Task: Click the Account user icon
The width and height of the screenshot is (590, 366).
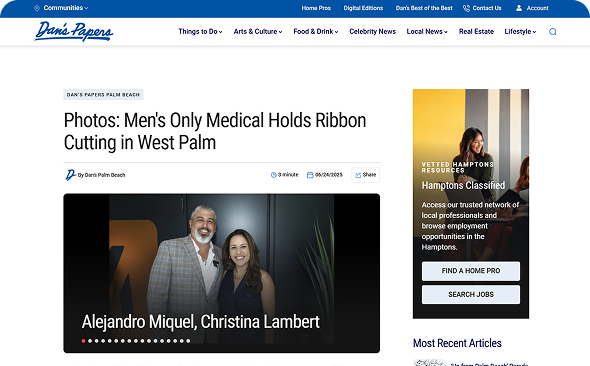Action: 519,8
